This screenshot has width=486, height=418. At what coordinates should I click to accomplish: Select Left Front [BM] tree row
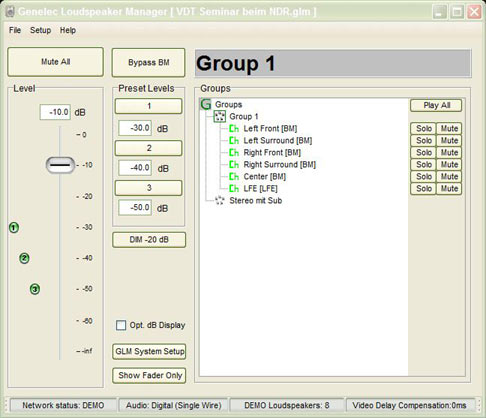tap(270, 128)
